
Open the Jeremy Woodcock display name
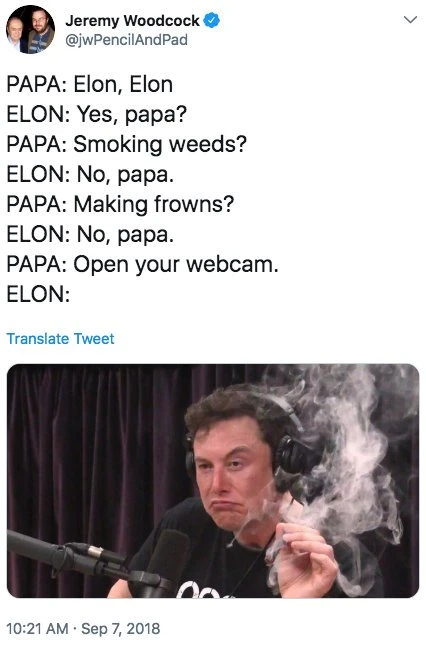pos(132,20)
